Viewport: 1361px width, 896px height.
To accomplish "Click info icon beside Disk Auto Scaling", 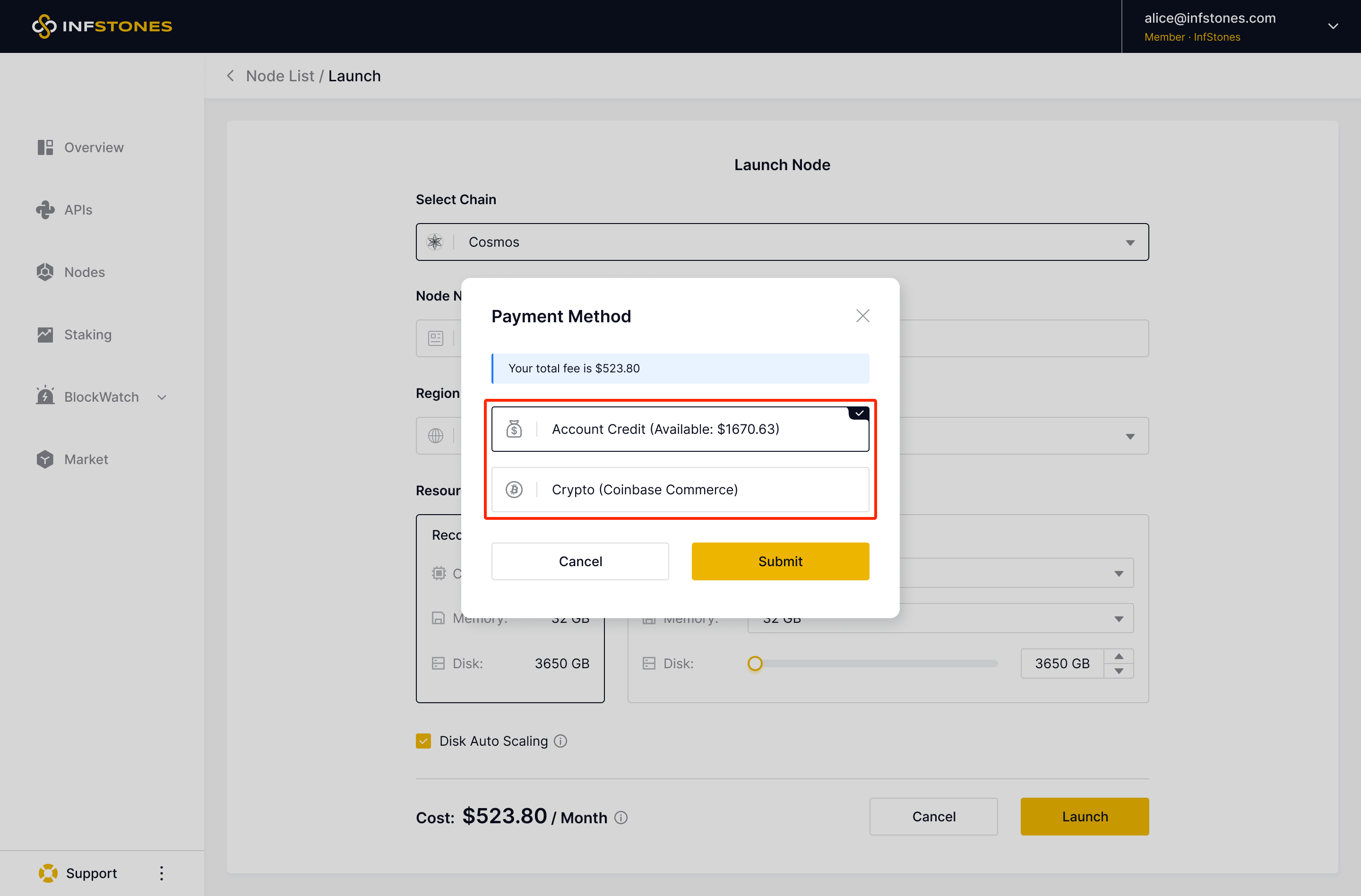I will tap(561, 741).
